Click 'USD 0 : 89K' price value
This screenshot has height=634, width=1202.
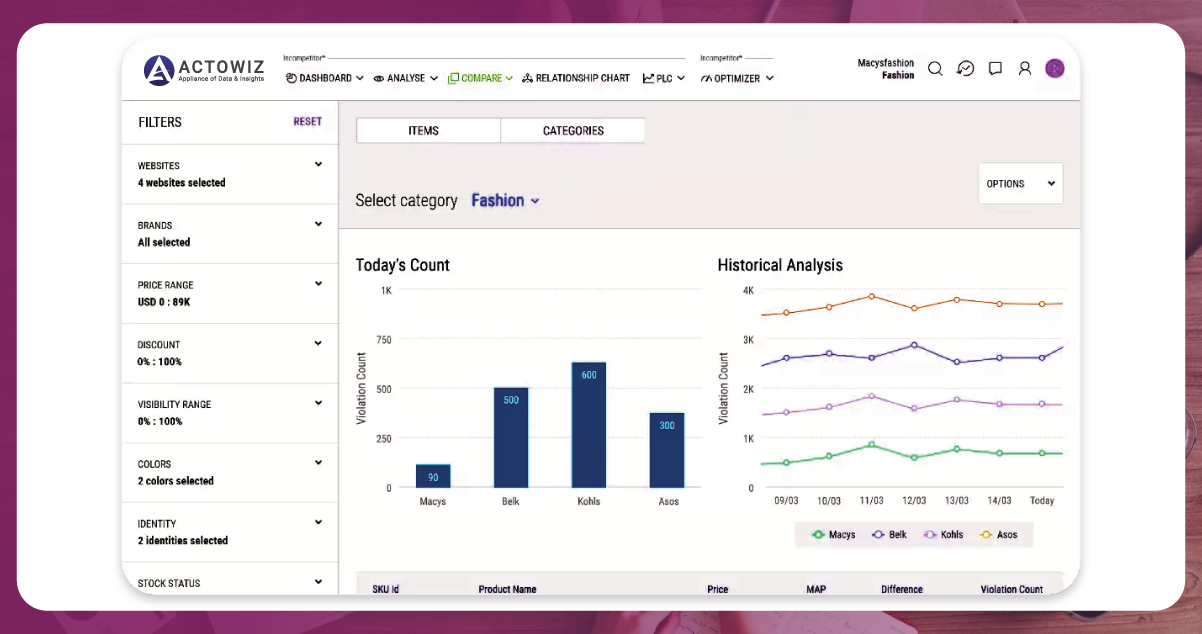click(x=166, y=302)
